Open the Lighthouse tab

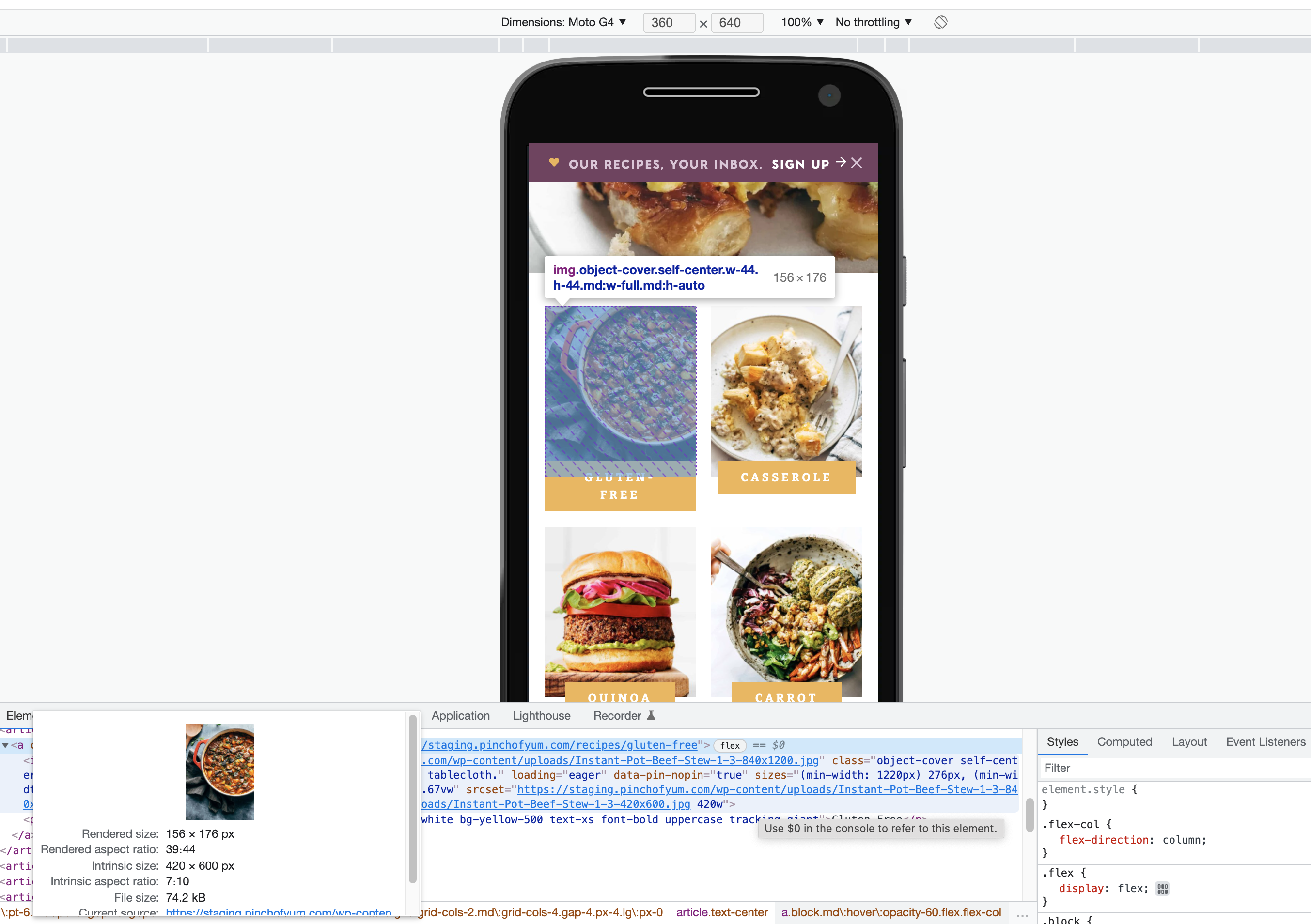click(541, 716)
